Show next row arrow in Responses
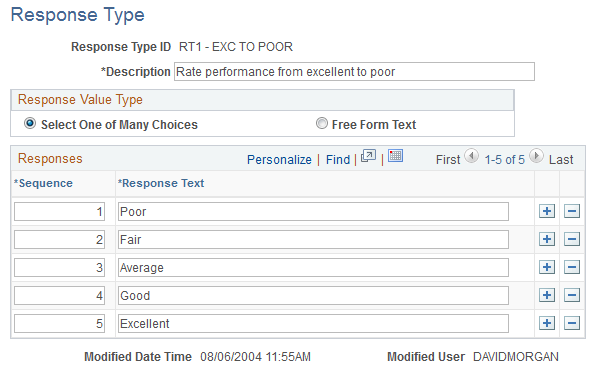 pyautogui.click(x=536, y=156)
